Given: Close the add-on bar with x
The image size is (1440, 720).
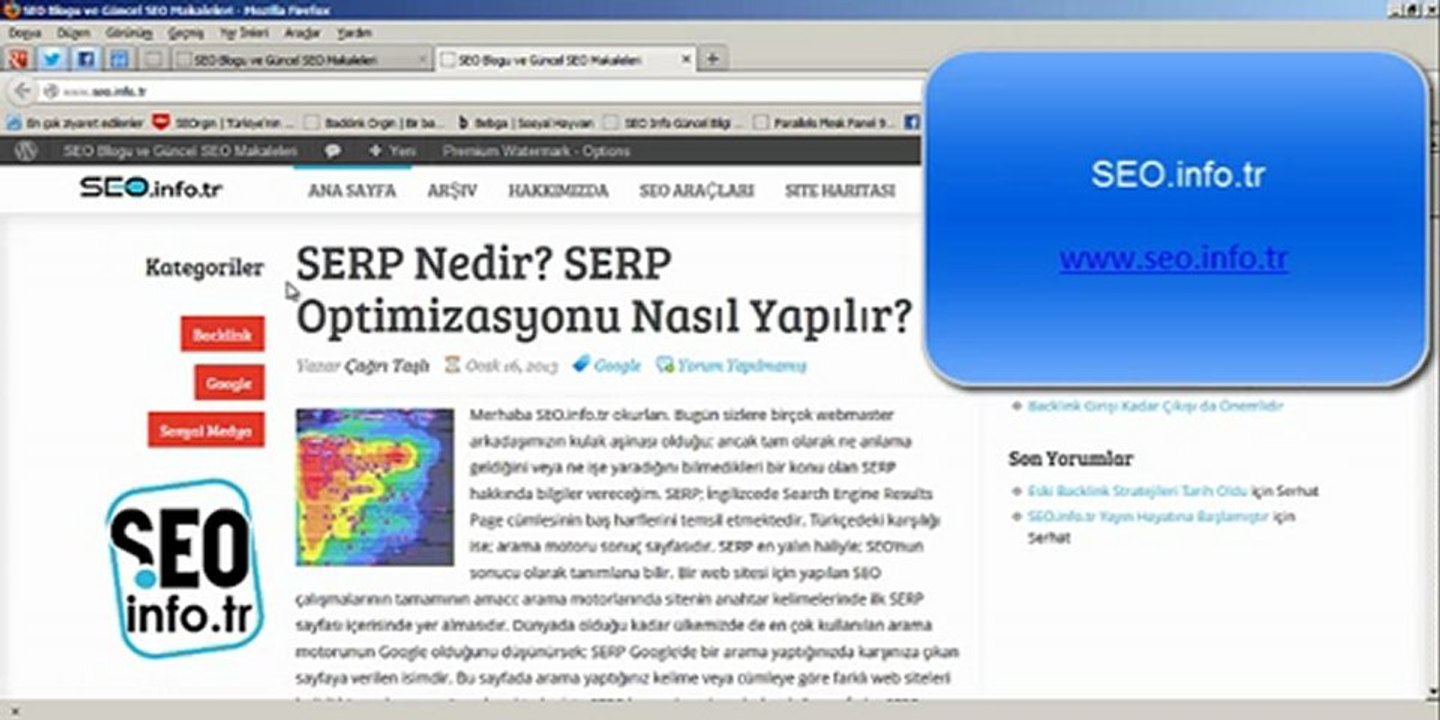Looking at the screenshot, I should [x=14, y=712].
